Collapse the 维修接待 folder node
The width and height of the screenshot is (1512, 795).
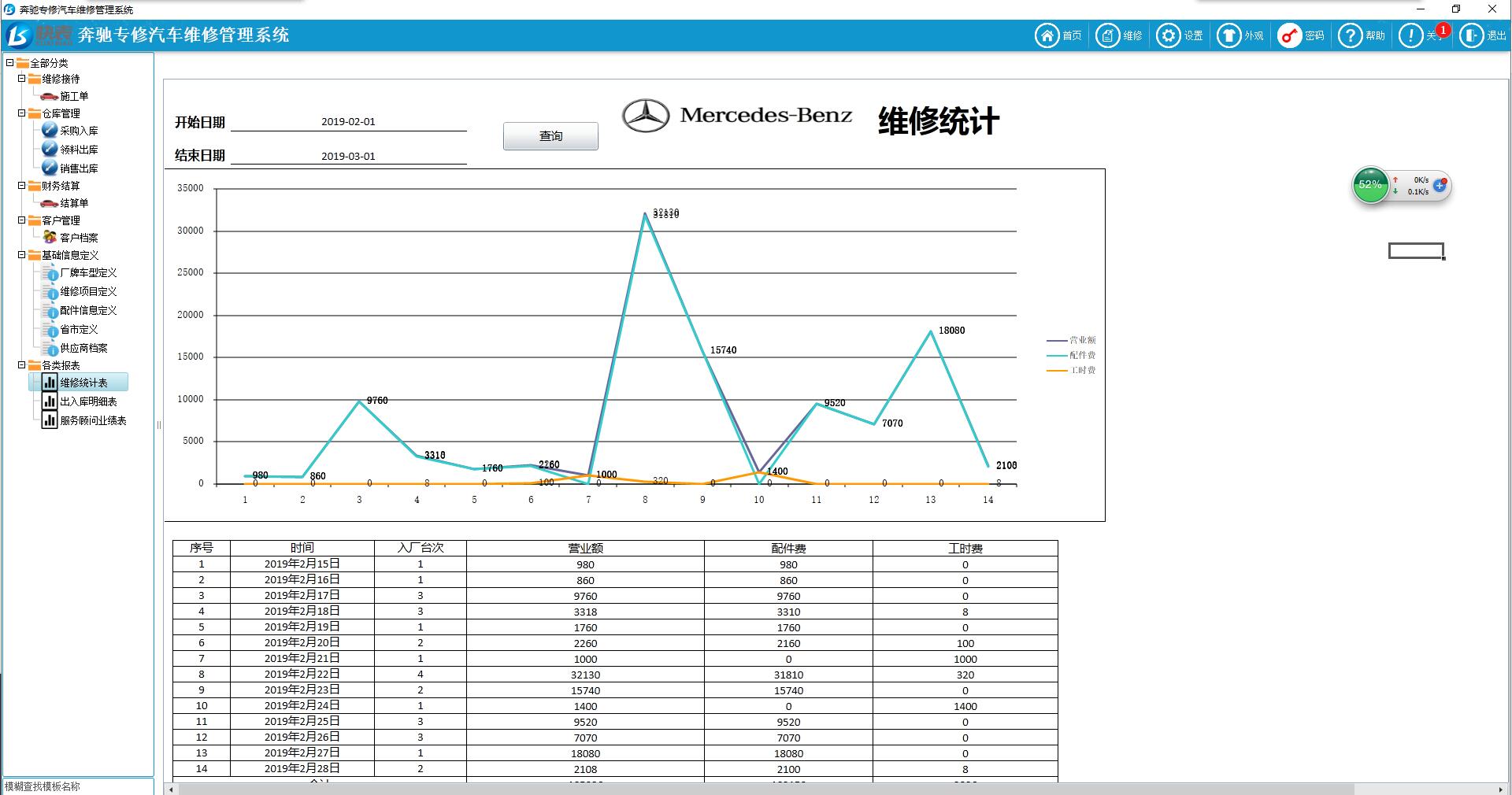pyautogui.click(x=22, y=79)
